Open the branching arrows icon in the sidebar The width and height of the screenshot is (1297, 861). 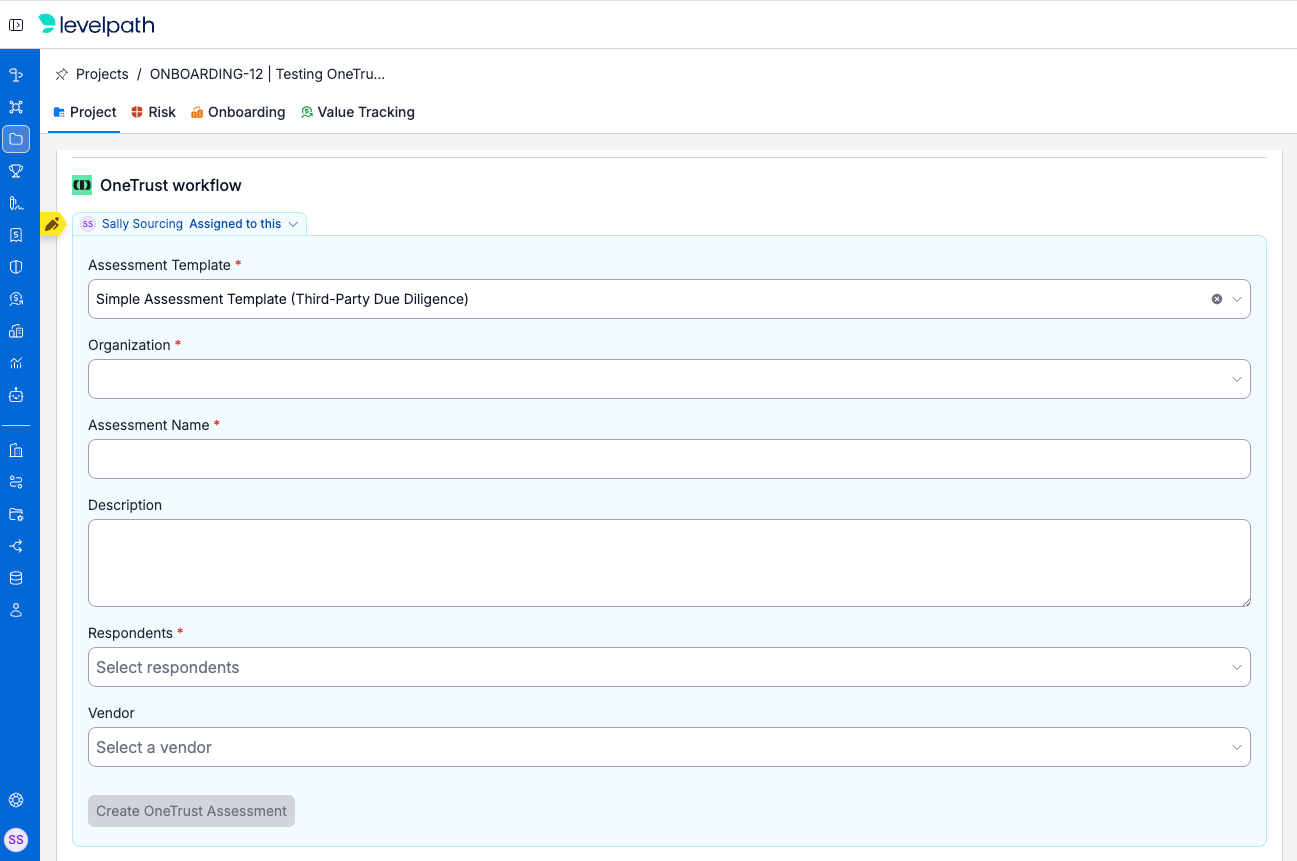(16, 546)
